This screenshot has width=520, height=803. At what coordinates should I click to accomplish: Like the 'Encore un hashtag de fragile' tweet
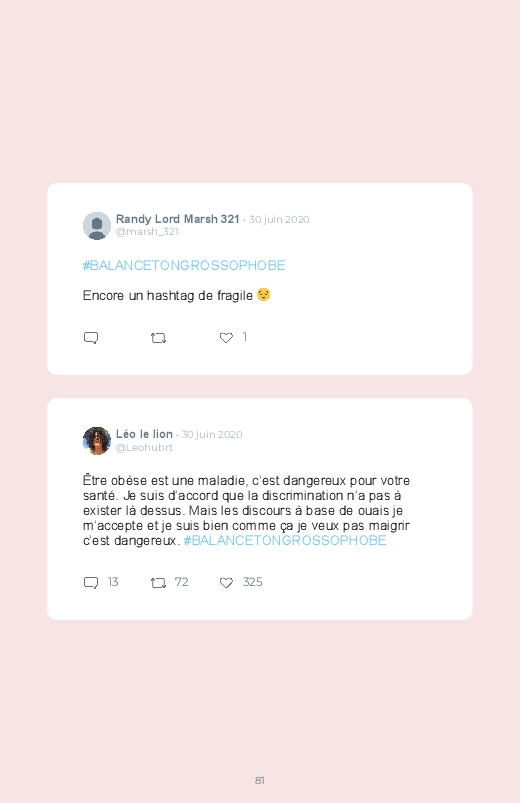click(226, 337)
